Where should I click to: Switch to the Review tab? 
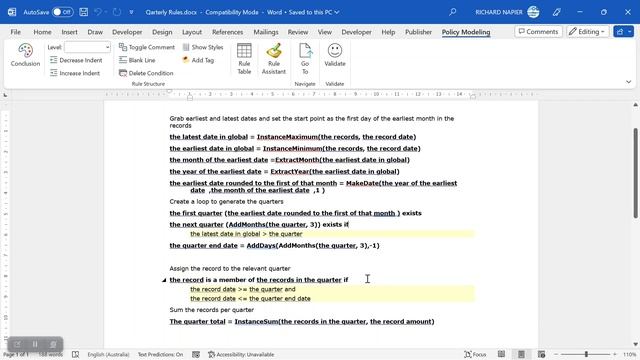(x=298, y=32)
